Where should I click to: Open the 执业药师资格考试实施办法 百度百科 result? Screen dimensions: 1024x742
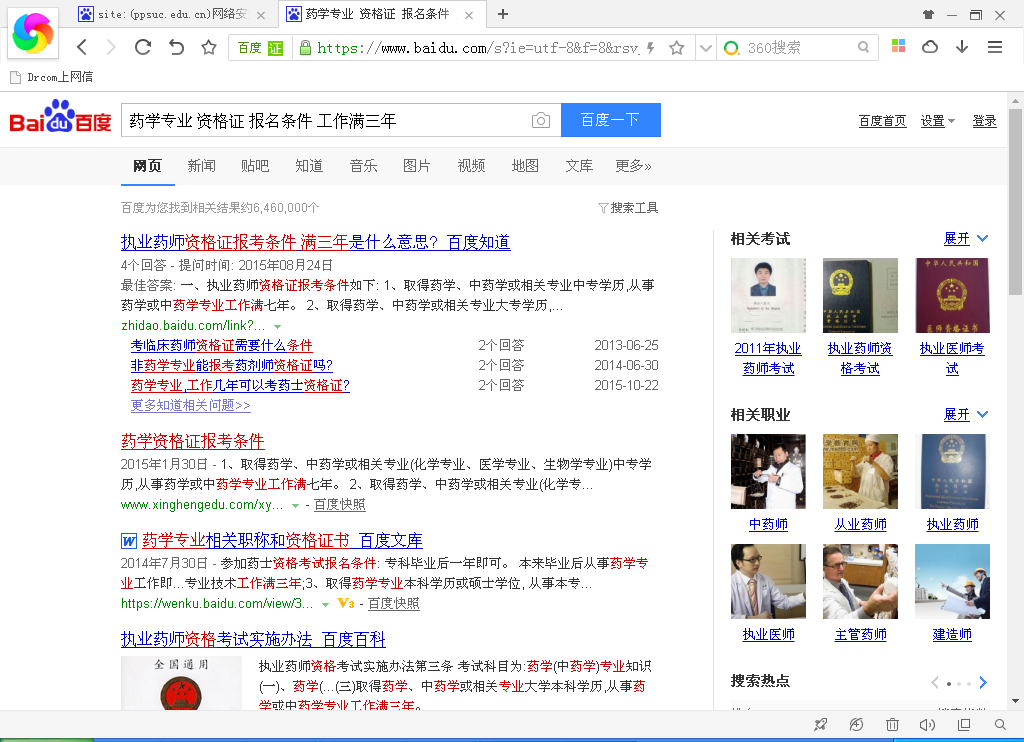point(253,639)
